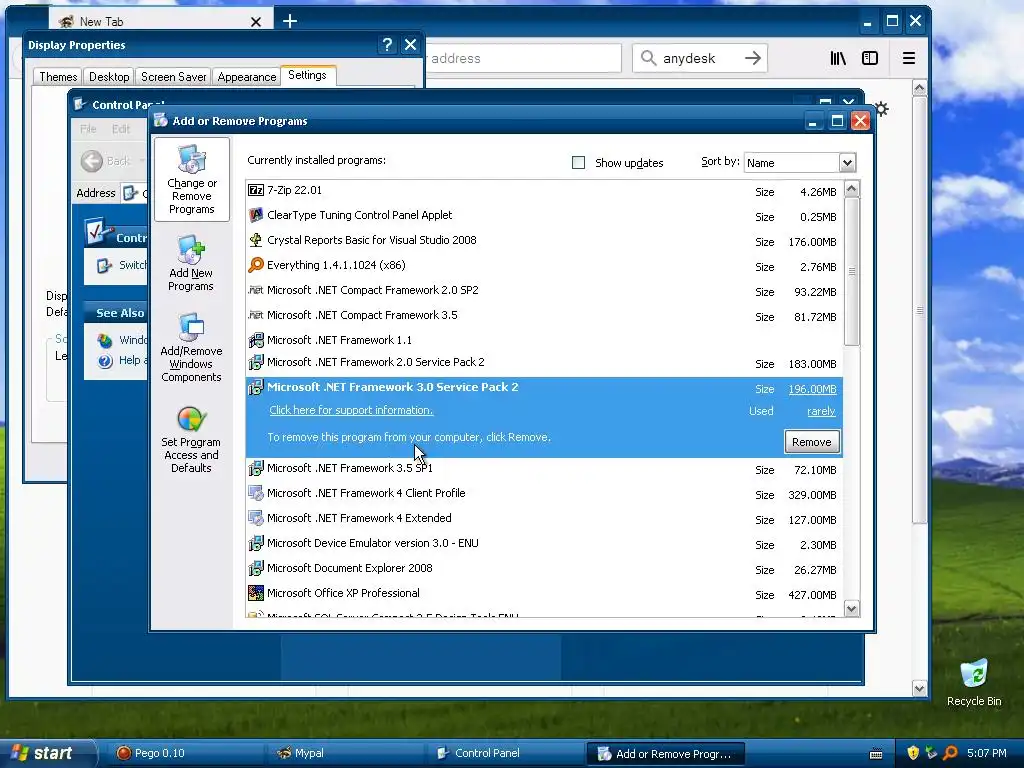Select Change or Remove Programs sidebar icon
This screenshot has height=768, width=1024.
coord(192,180)
